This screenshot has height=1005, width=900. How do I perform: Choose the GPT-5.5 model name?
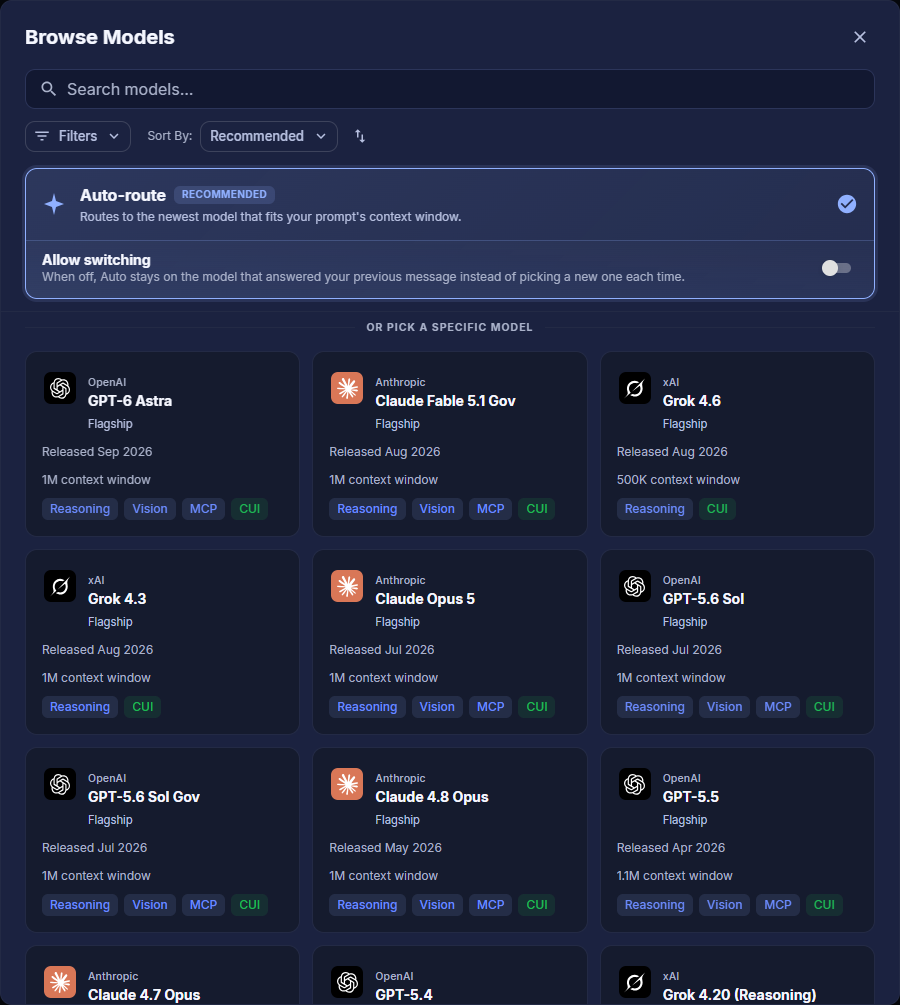pos(690,797)
